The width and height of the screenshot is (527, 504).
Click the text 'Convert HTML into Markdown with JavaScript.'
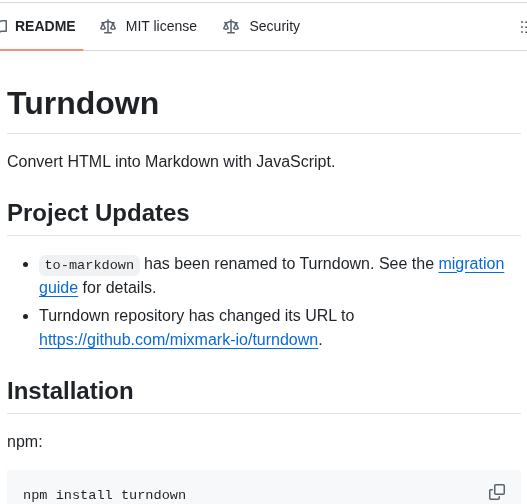coord(171,162)
